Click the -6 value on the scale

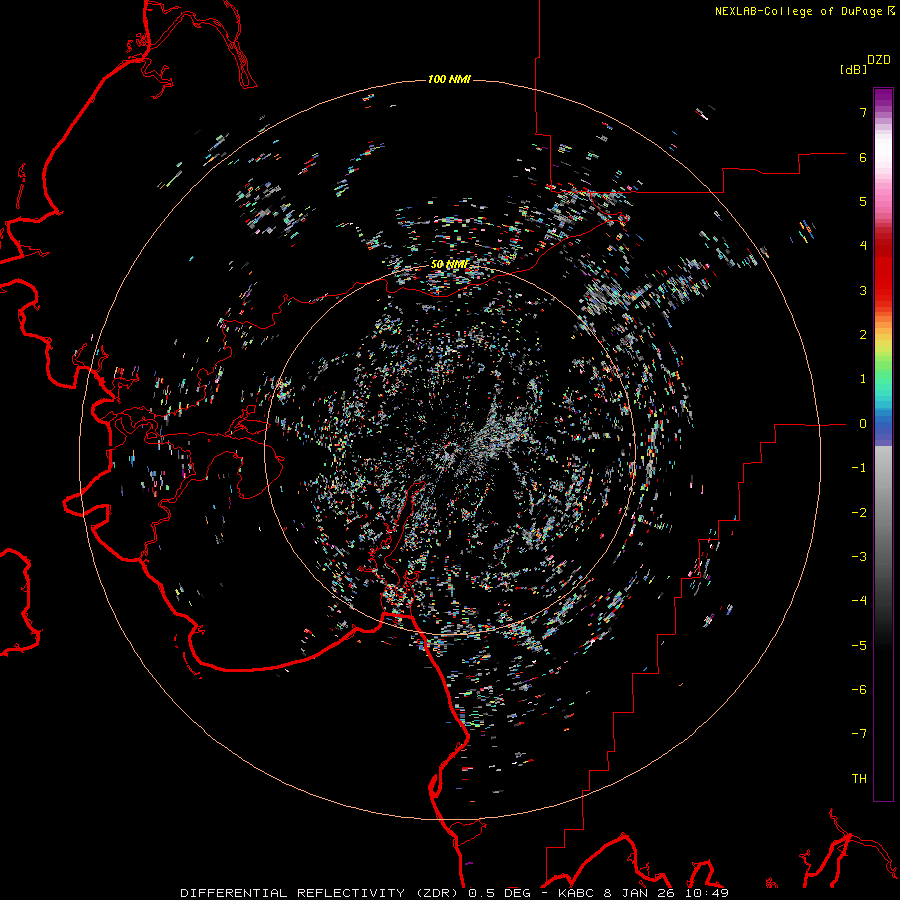pos(859,689)
